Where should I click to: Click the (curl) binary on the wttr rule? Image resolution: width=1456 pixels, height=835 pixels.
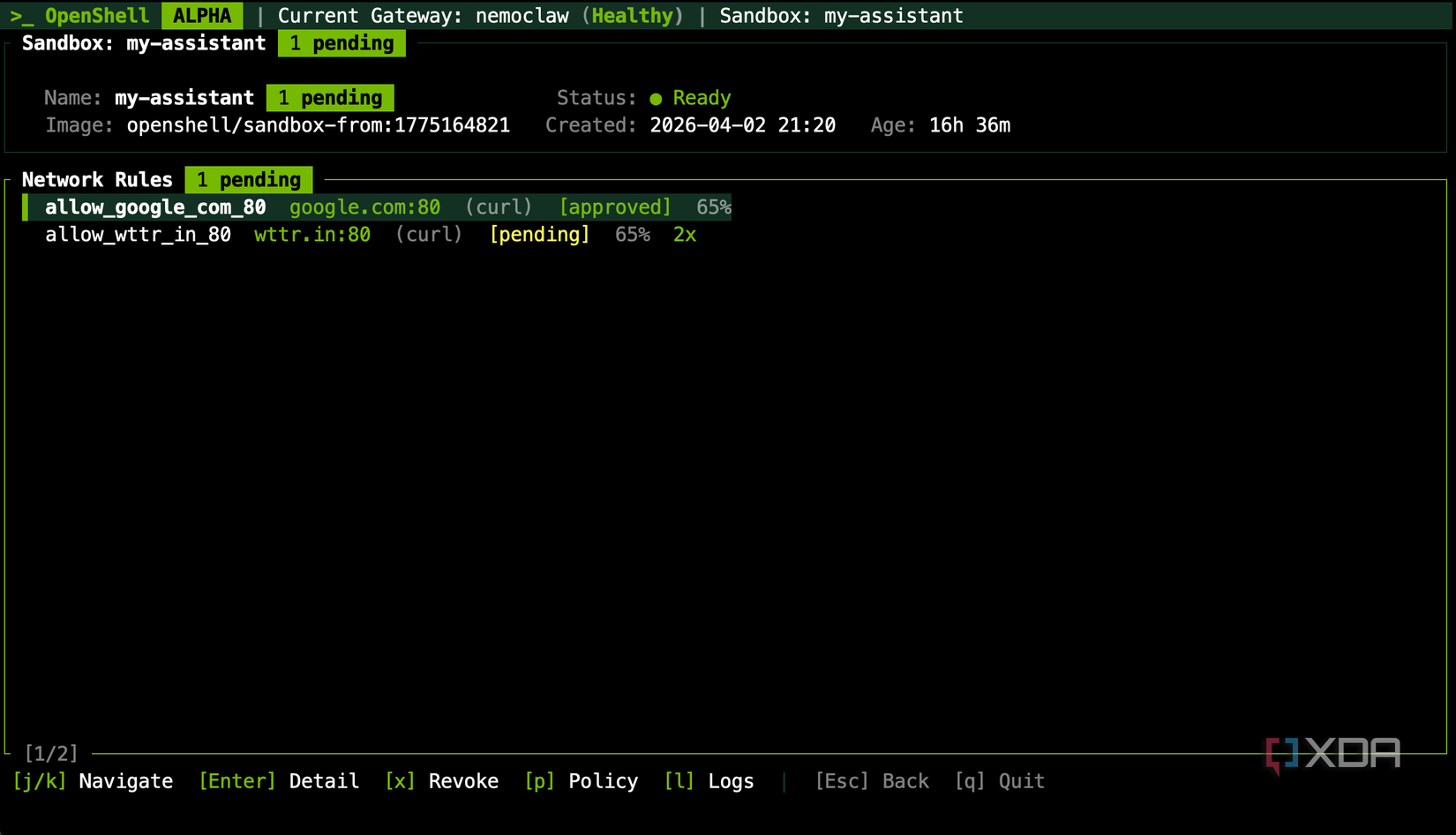click(x=429, y=235)
